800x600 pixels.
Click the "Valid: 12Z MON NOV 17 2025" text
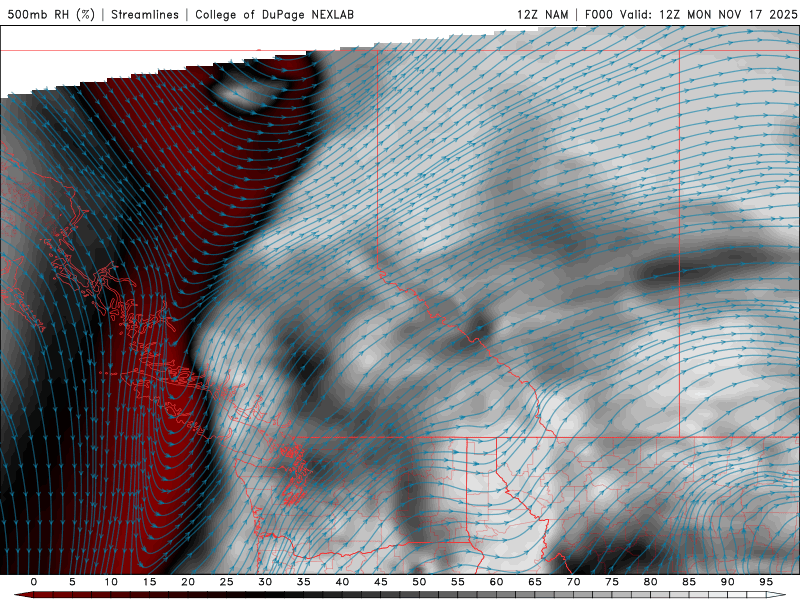(x=708, y=14)
